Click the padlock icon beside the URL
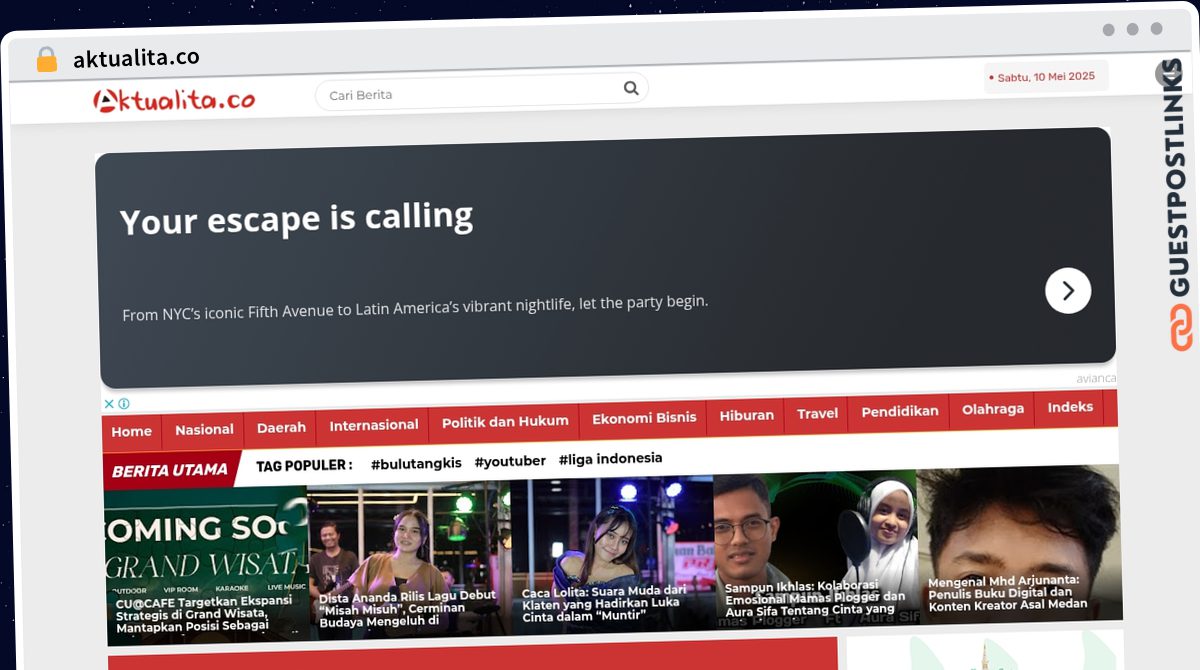The height and width of the screenshot is (670, 1200). tap(46, 60)
